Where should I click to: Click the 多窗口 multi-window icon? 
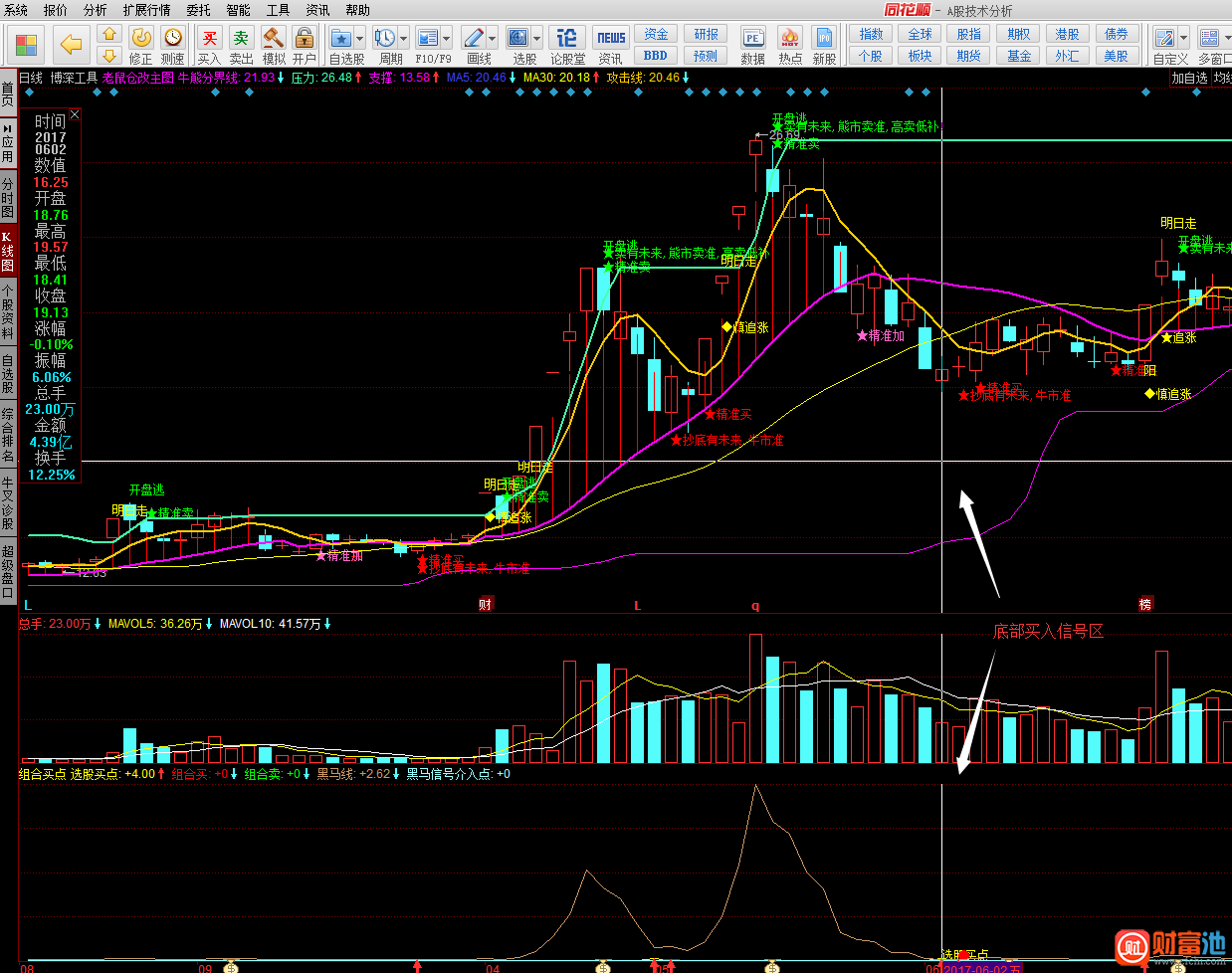[x=1209, y=38]
